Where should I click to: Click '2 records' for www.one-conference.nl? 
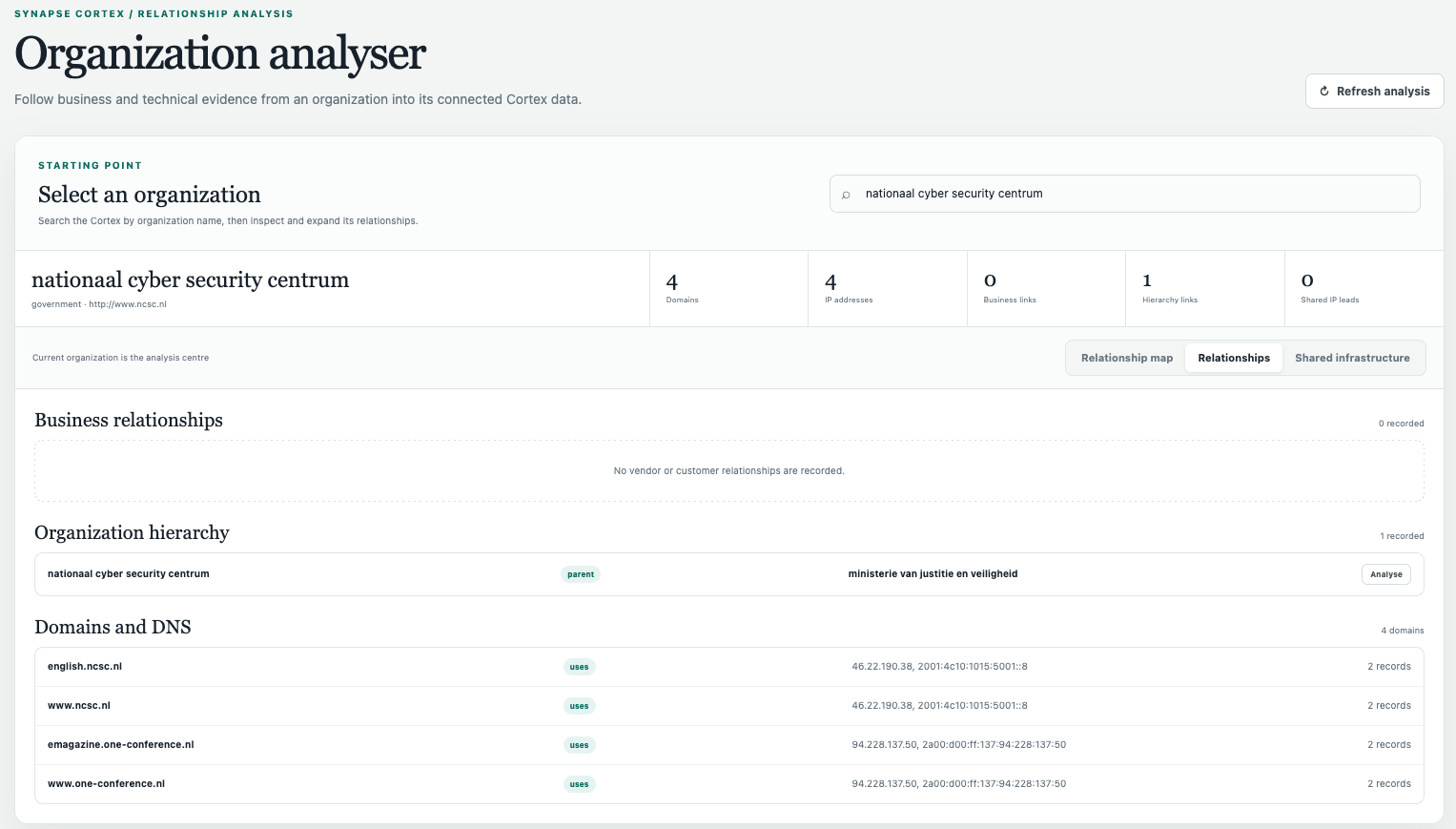click(1388, 784)
